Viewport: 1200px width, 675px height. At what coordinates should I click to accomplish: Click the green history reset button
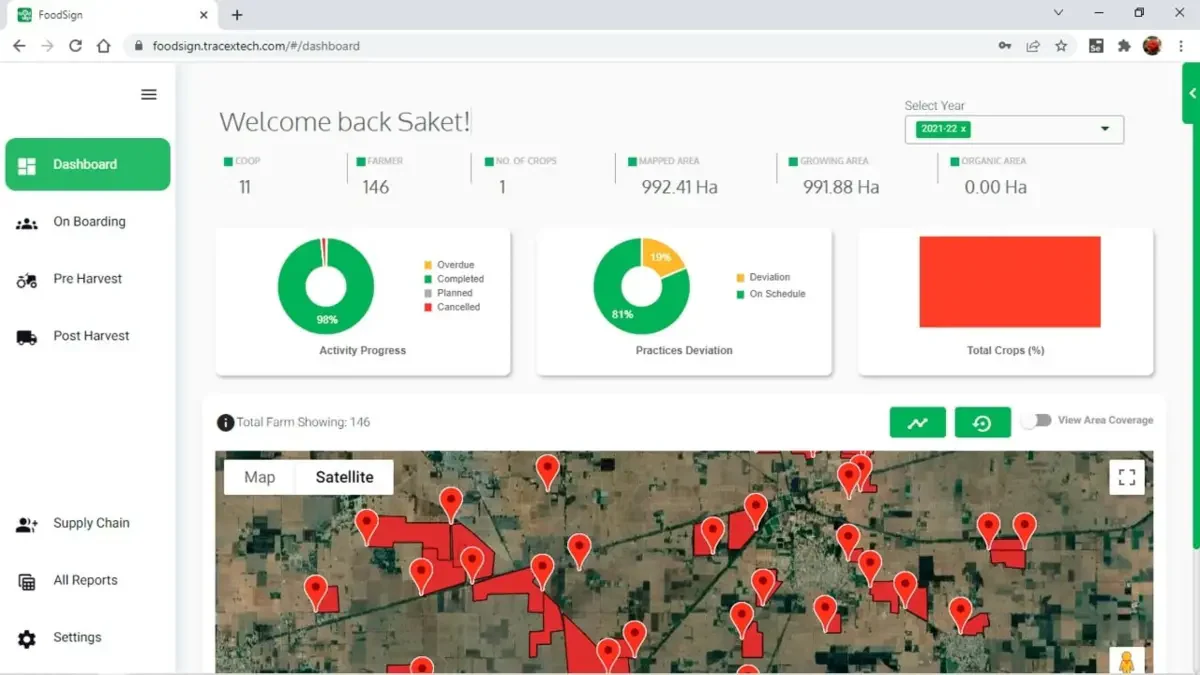(982, 422)
